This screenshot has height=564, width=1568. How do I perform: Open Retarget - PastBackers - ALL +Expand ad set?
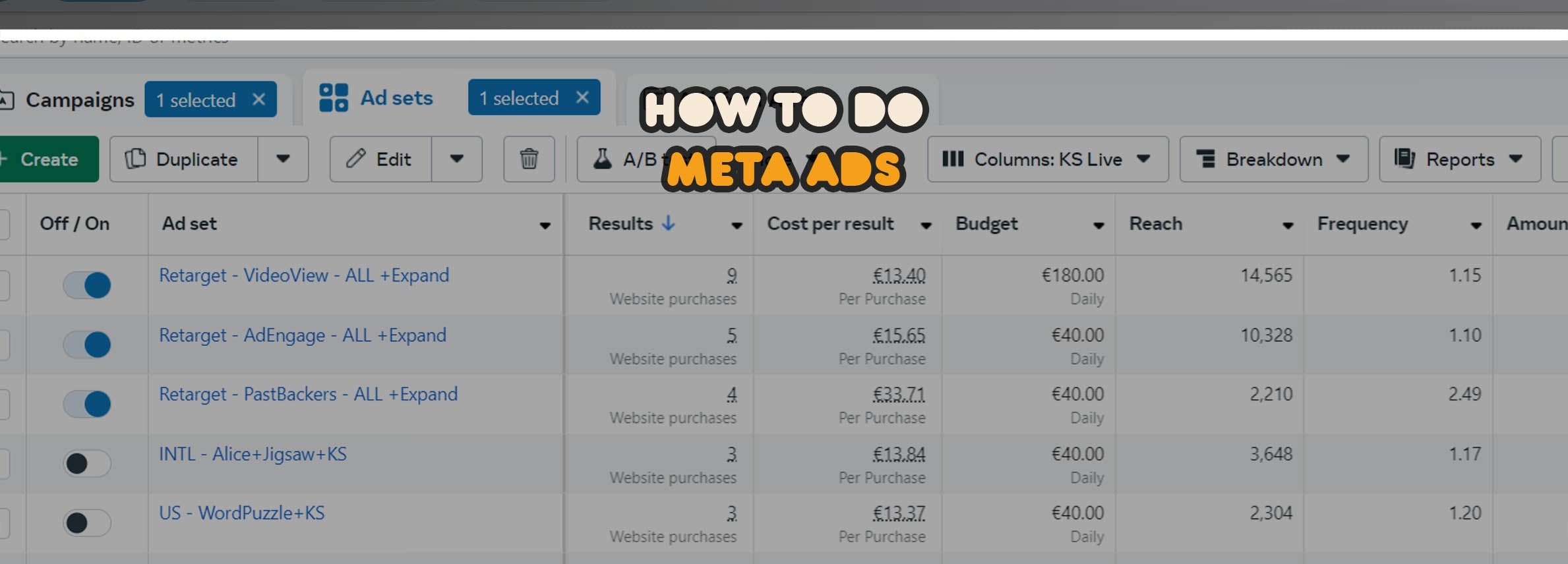[x=308, y=395]
